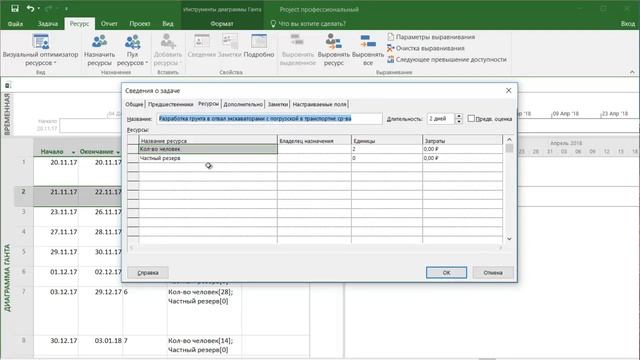Switch to Вид ribbon tab
Viewport: 640px width, 360px height.
(168, 24)
